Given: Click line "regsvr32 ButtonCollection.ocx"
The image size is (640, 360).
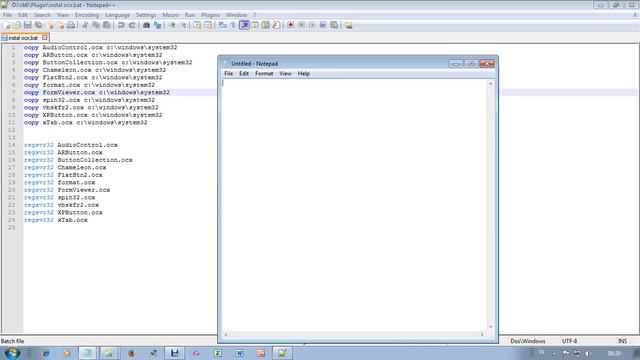Looking at the screenshot, I should point(78,160).
